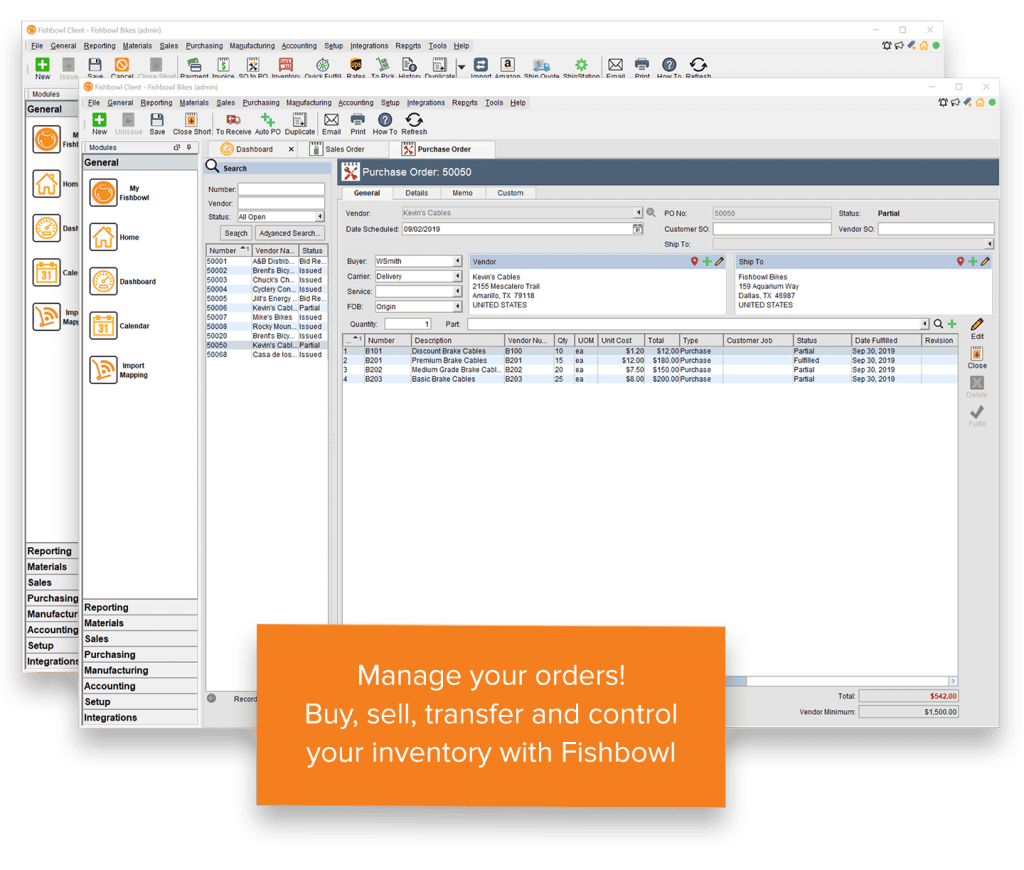The height and width of the screenshot is (870, 1024).
Task: Expand the Purchasing module group in front window
Action: 140,654
